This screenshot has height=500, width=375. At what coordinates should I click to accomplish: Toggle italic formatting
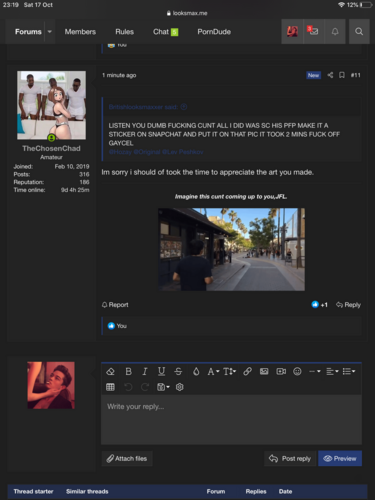[x=145, y=371]
